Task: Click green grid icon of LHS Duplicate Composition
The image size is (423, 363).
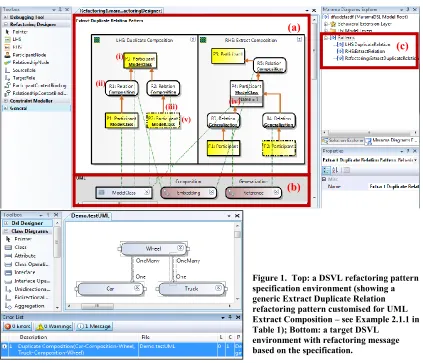Action: tap(97, 40)
